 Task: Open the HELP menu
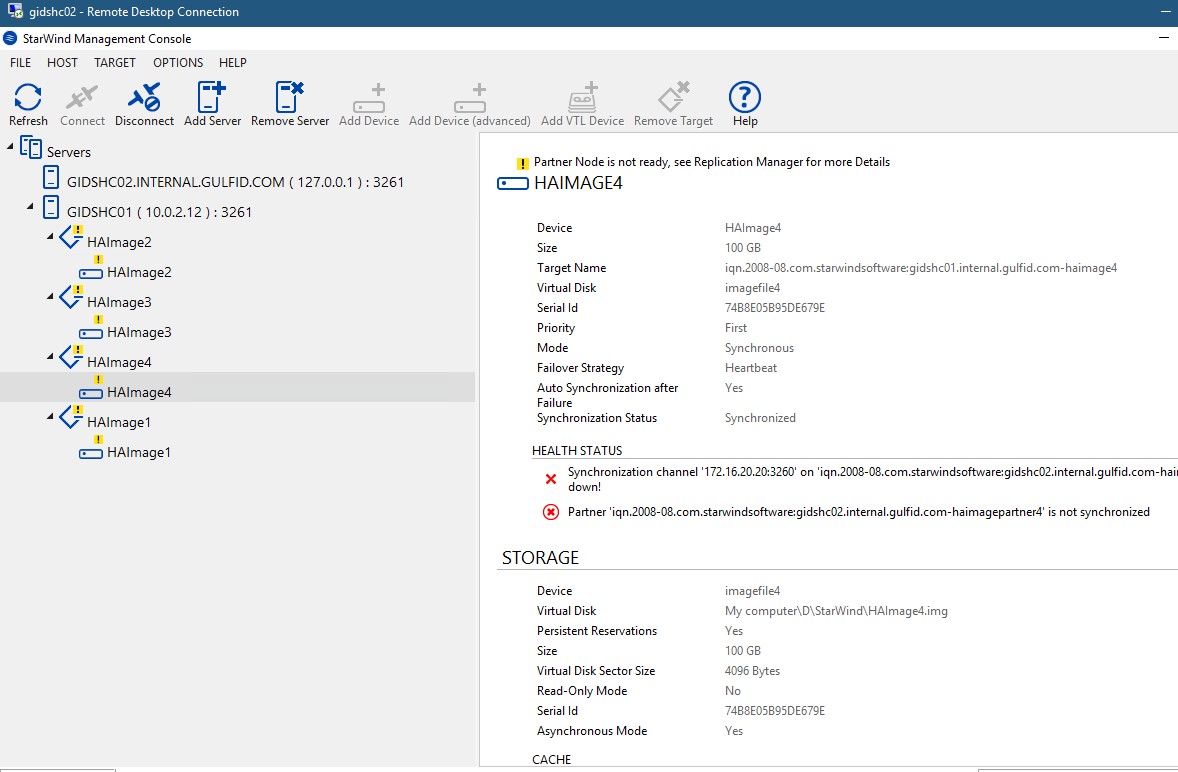coord(233,62)
